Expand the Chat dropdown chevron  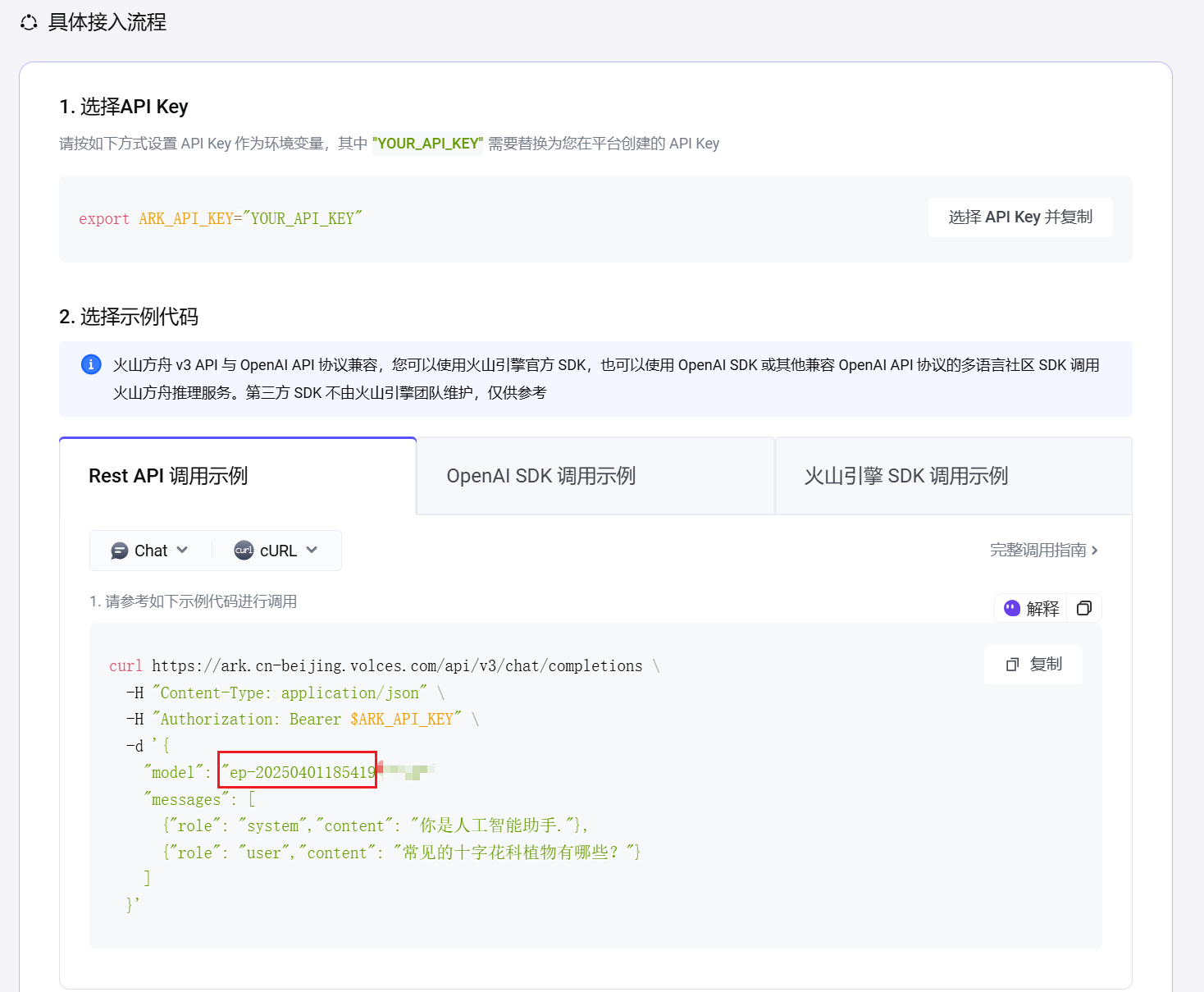(x=182, y=550)
